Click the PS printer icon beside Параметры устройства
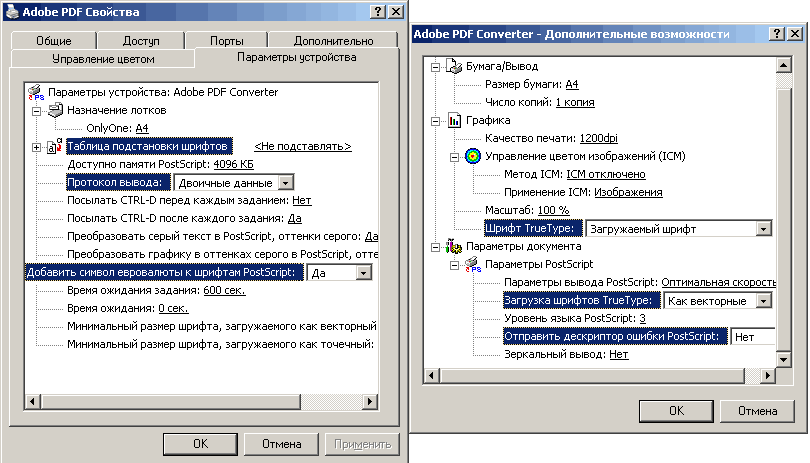This screenshot has width=810, height=463. click(36, 92)
